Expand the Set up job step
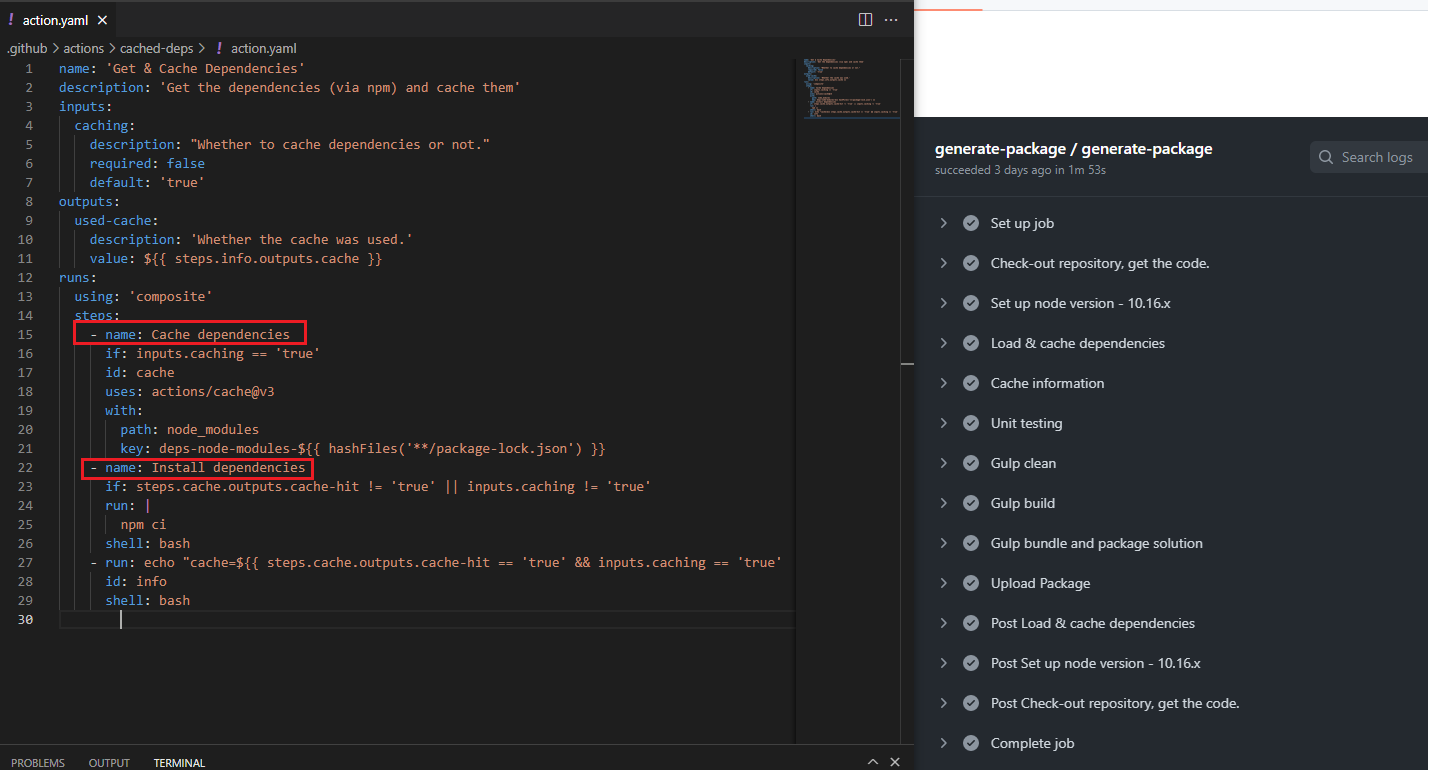The height and width of the screenshot is (770, 1432). point(943,223)
